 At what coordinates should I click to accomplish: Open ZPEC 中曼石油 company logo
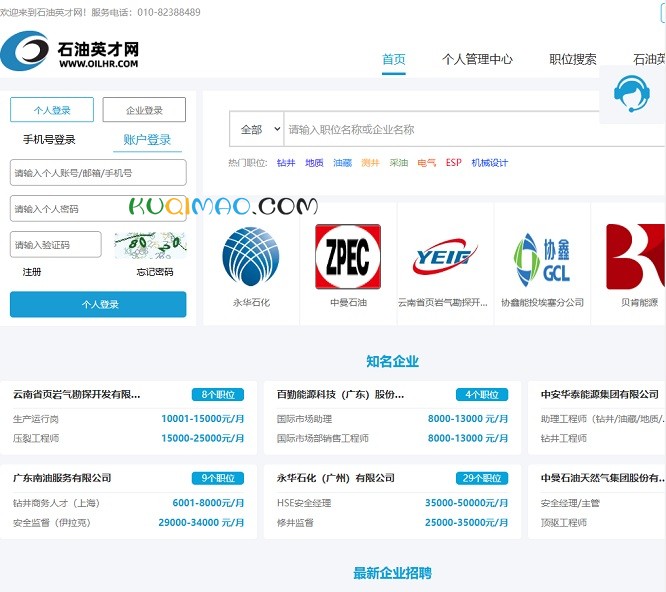pos(348,257)
